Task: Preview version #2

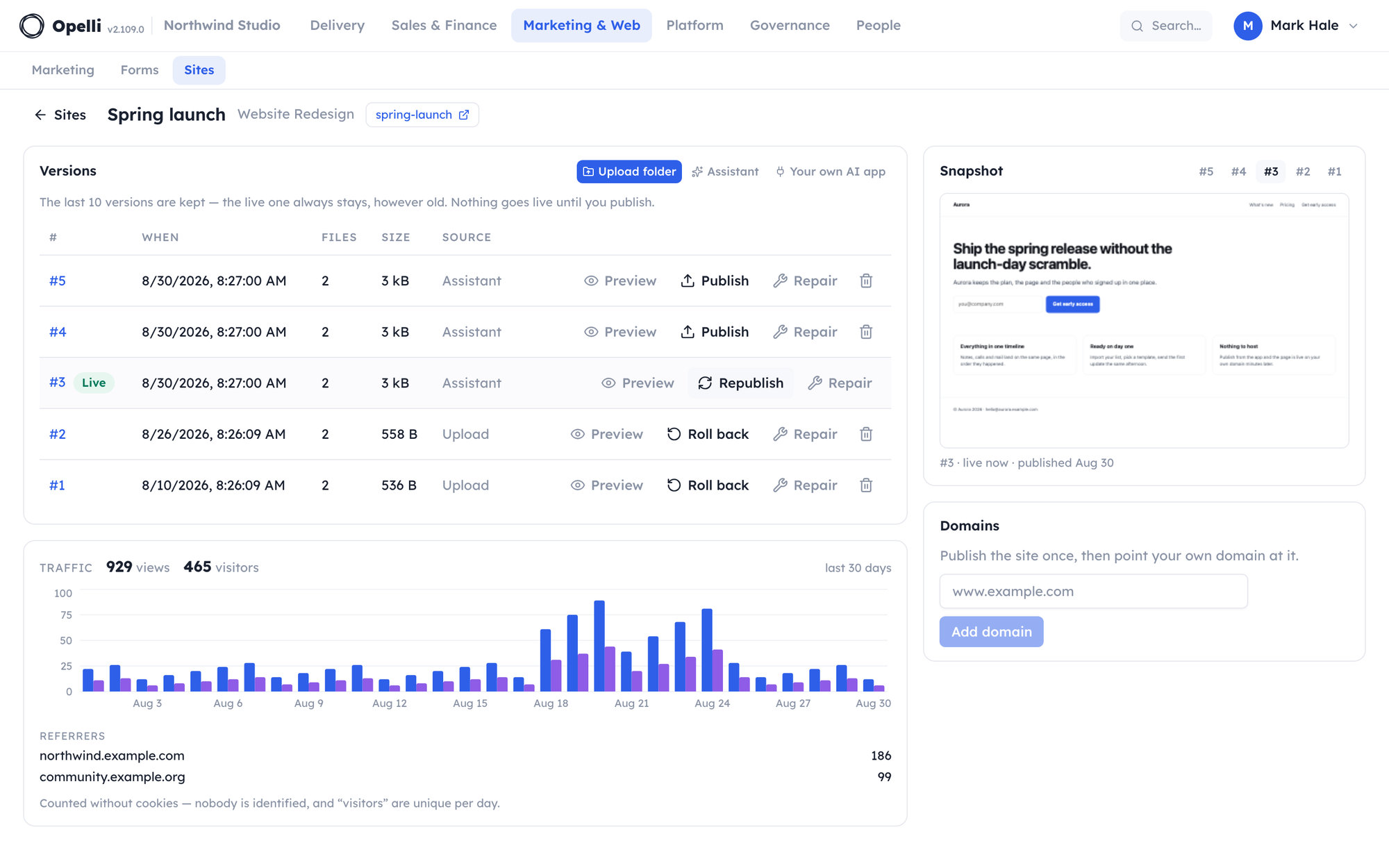Action: [x=607, y=434]
